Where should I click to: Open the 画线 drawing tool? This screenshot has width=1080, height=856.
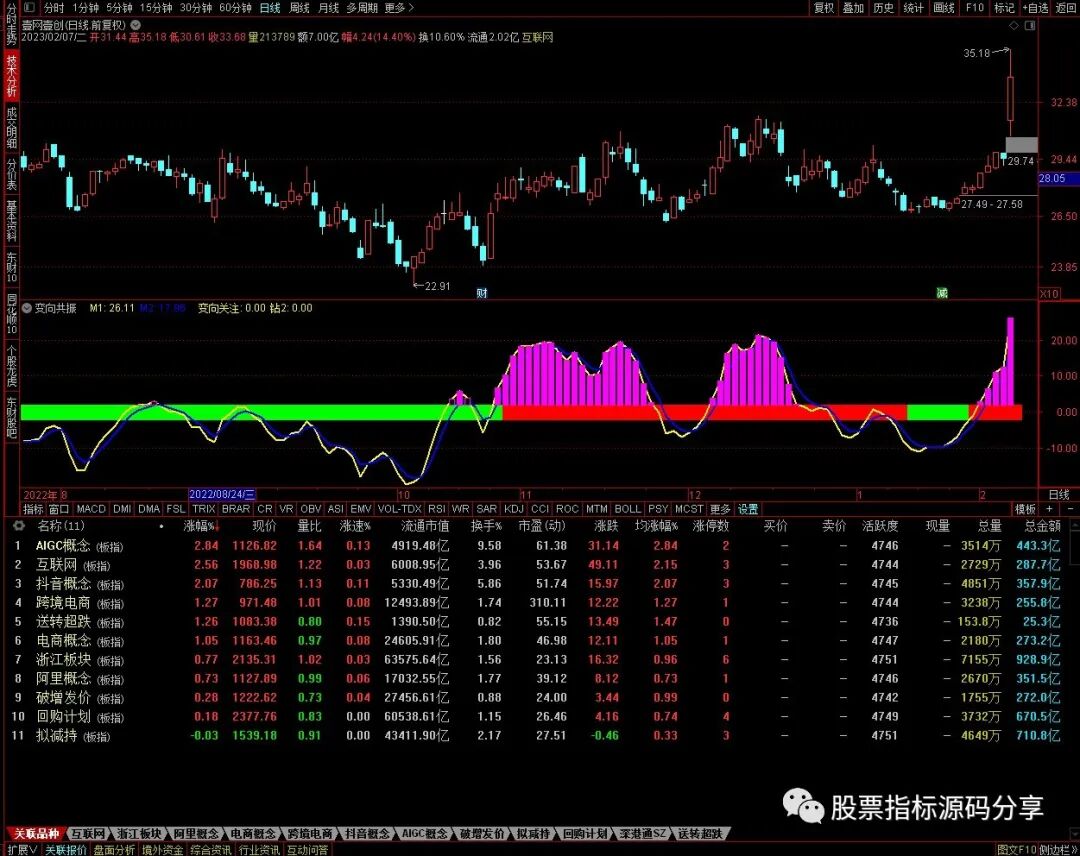coord(944,8)
